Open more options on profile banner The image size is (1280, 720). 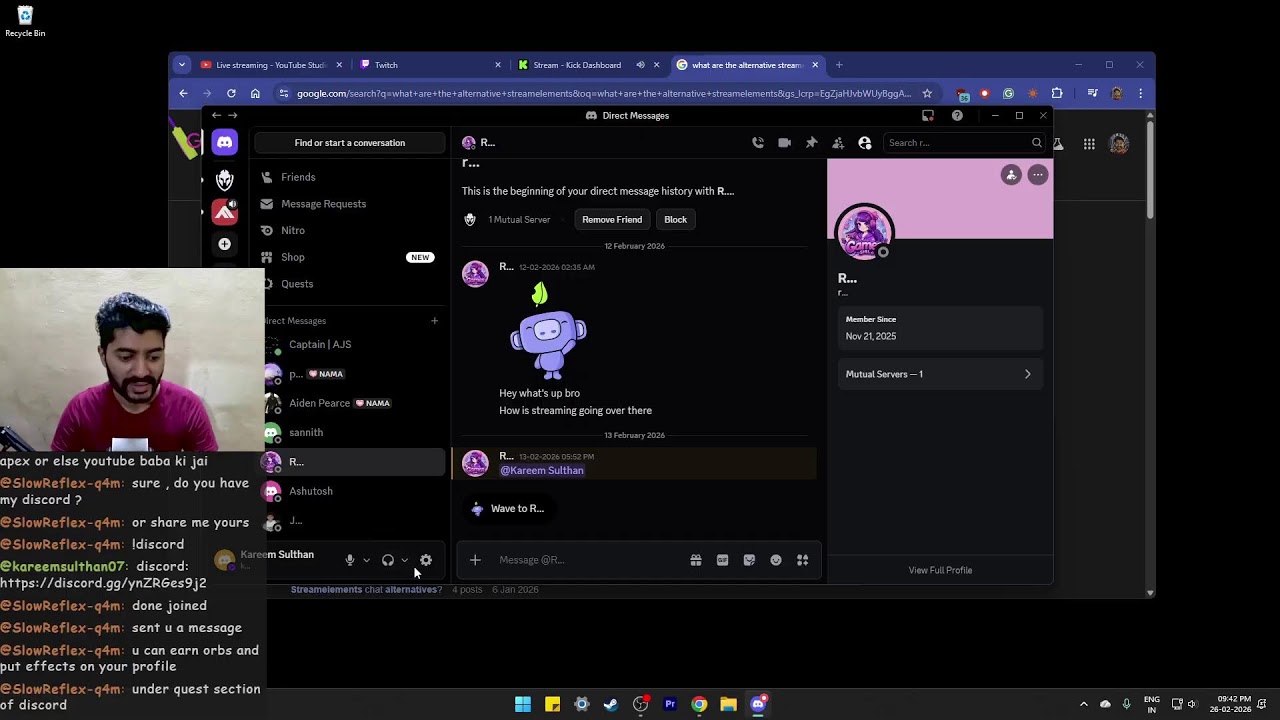(x=1038, y=175)
